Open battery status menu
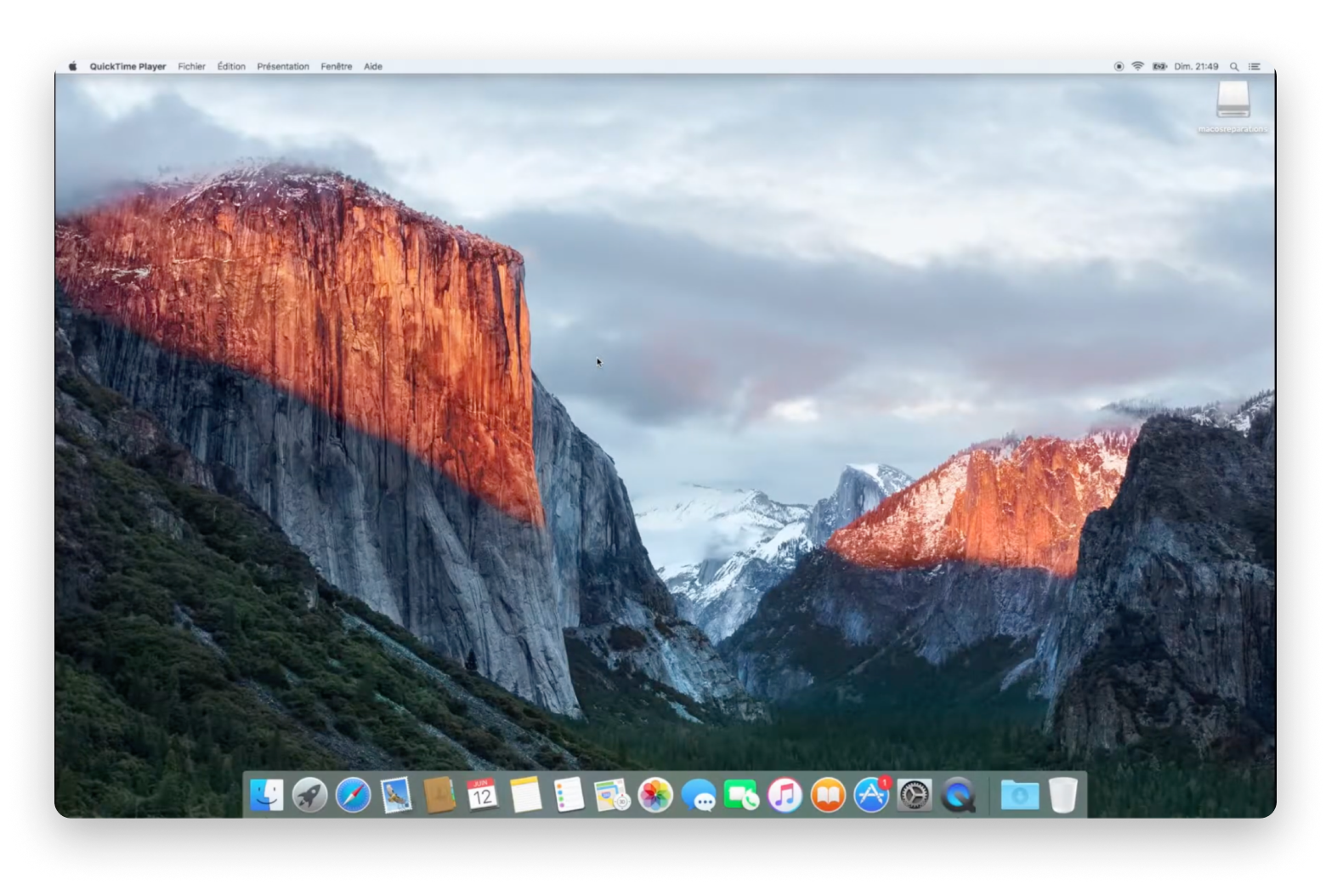This screenshot has width=1326, height=896. pos(1159,66)
